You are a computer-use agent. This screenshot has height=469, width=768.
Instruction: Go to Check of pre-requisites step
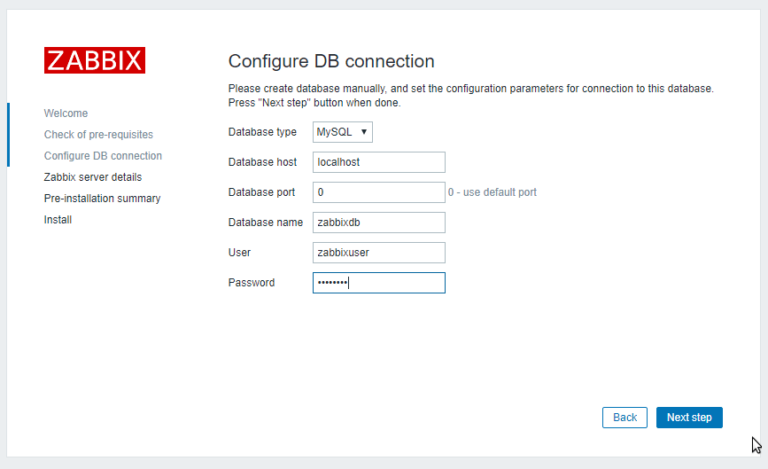pos(98,134)
